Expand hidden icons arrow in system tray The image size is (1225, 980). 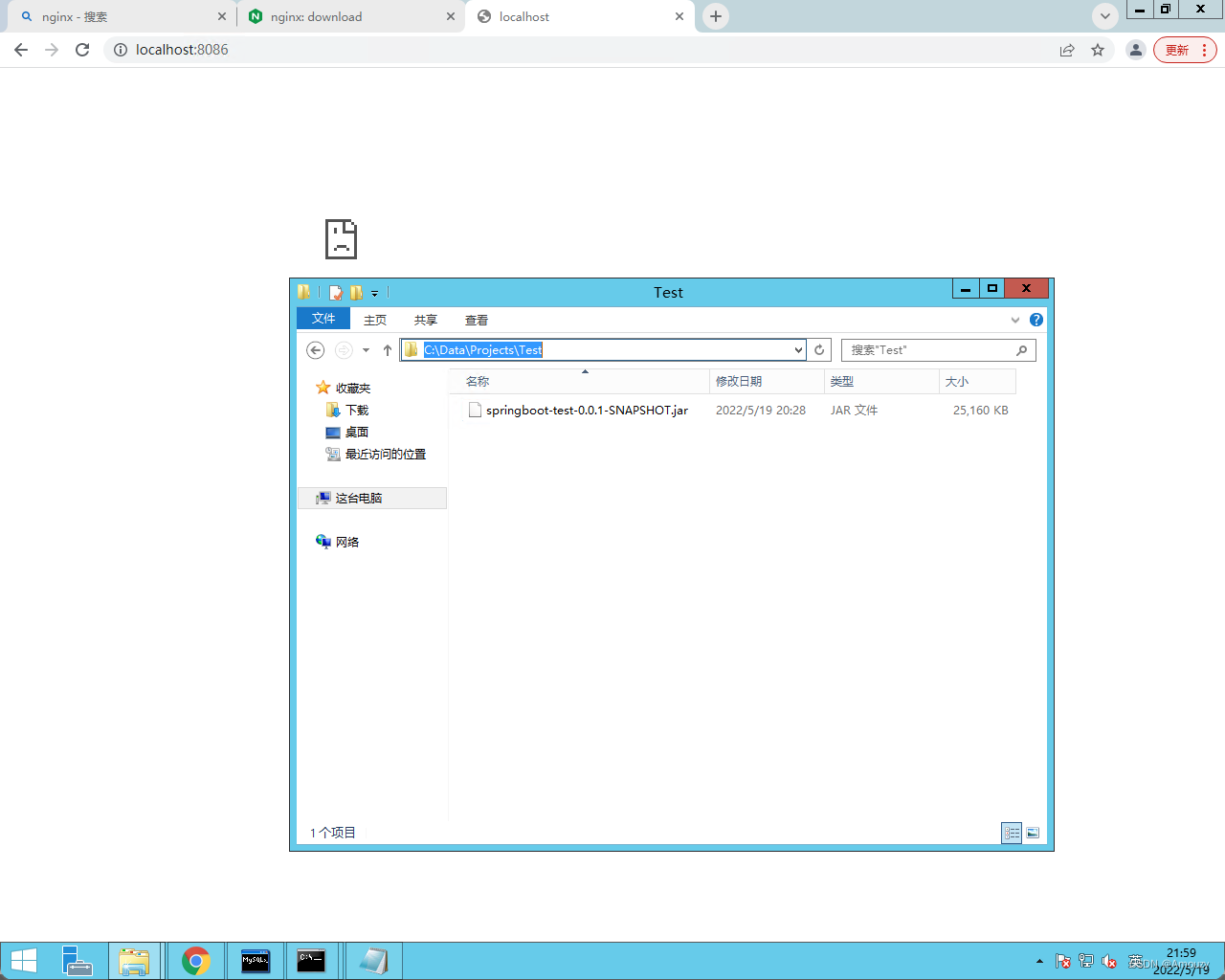tap(1039, 961)
